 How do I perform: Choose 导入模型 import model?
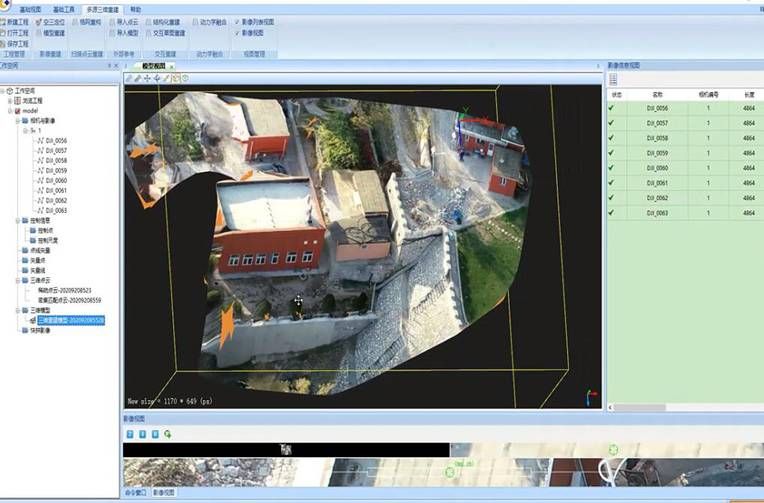124,33
